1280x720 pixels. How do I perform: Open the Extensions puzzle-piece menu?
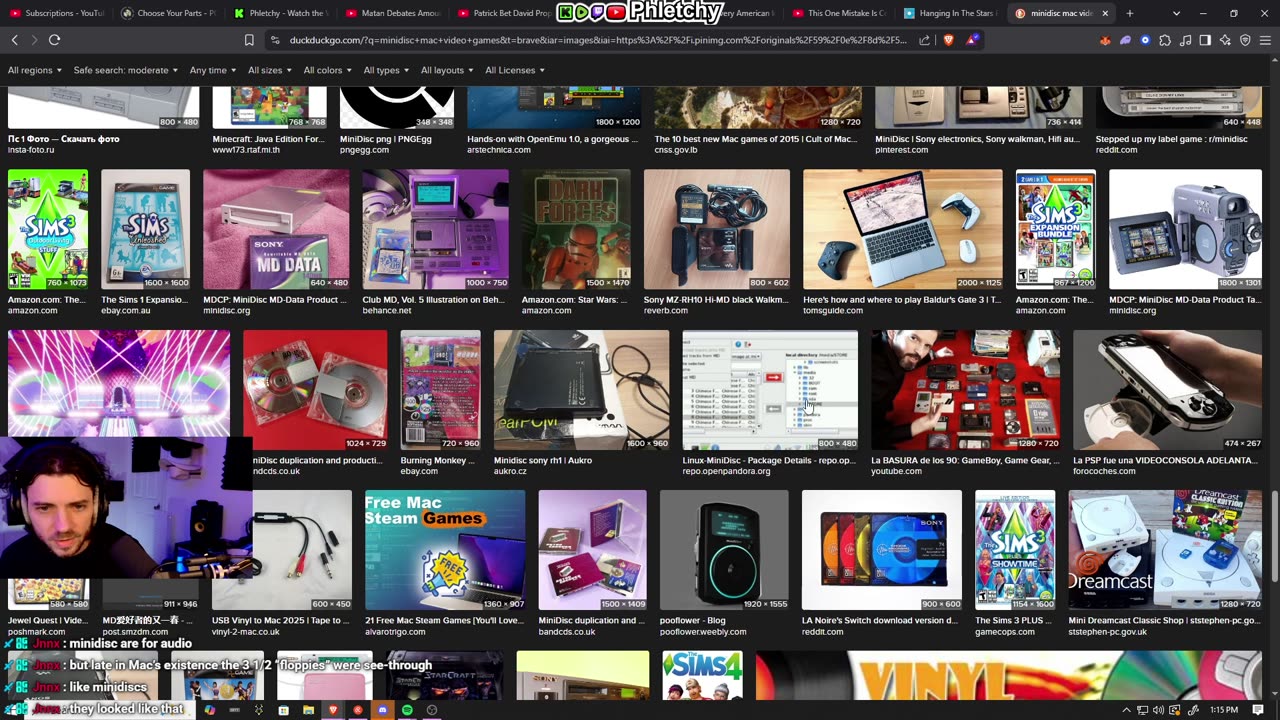(1165, 40)
